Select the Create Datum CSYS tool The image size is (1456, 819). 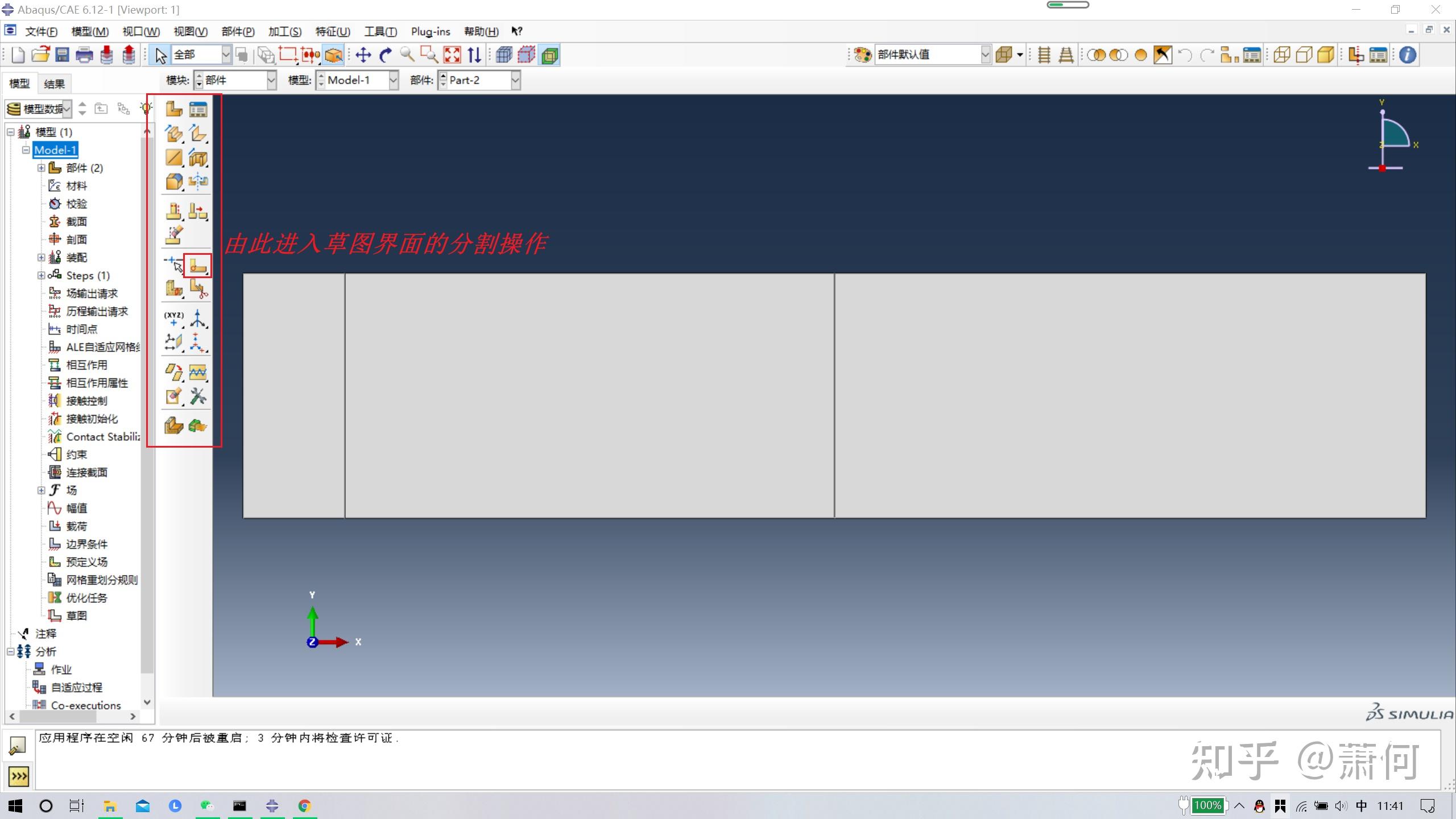[x=198, y=318]
